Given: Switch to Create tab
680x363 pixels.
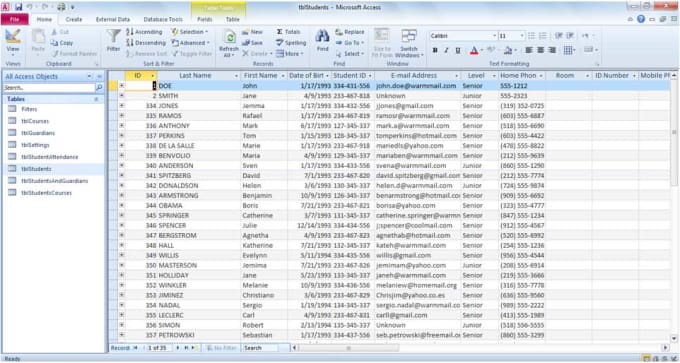Looking at the screenshot, I should 74,20.
